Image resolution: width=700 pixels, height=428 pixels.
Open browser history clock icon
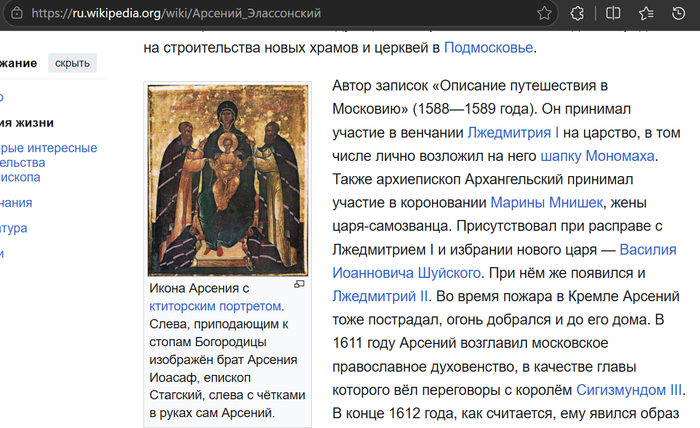click(679, 13)
